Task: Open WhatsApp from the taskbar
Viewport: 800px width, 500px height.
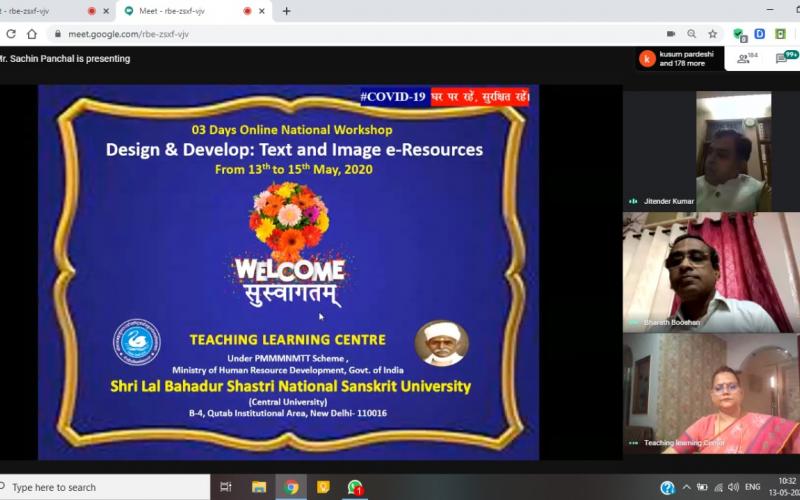Action: pos(355,487)
